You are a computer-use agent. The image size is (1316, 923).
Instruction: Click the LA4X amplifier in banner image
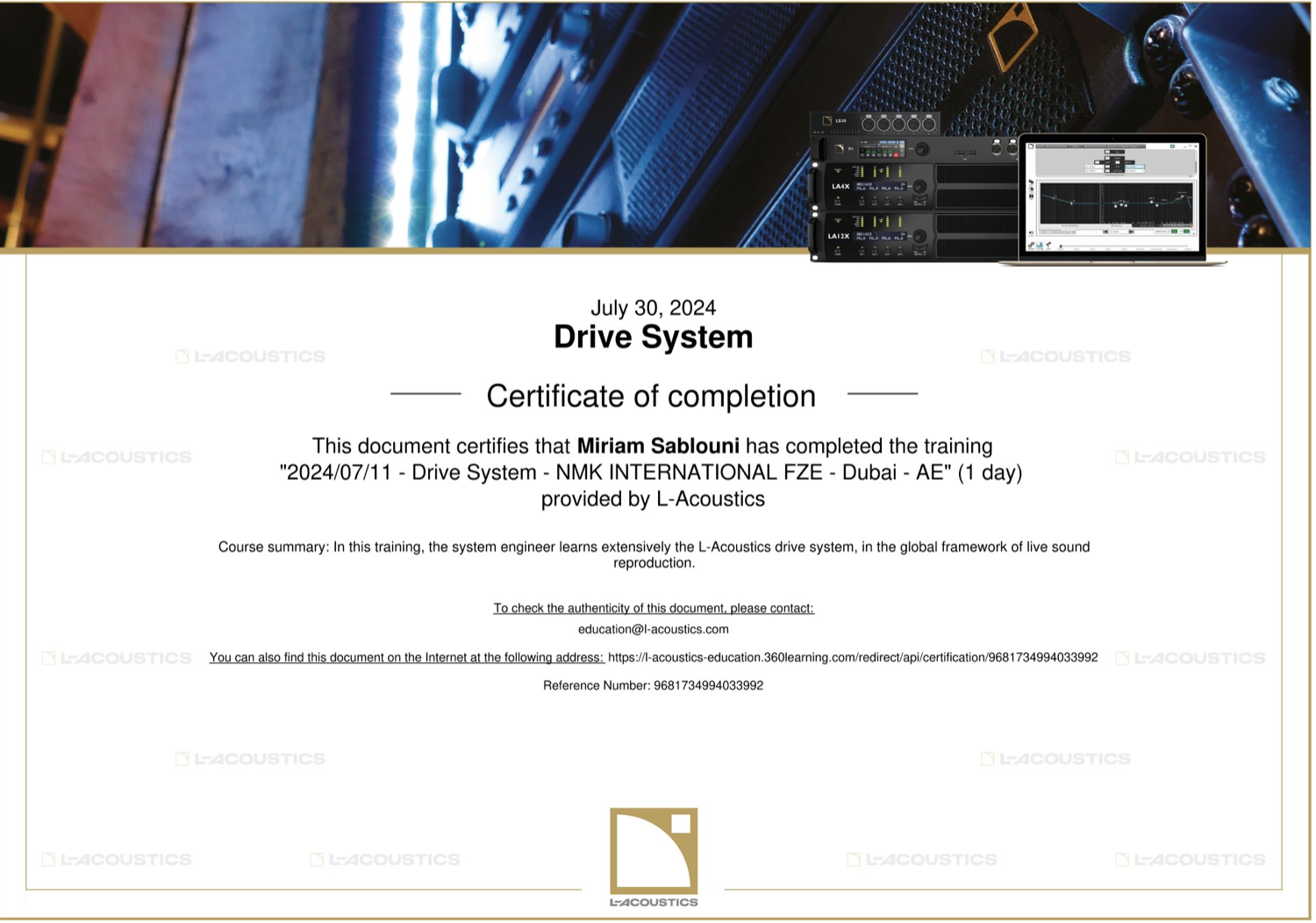point(914,186)
